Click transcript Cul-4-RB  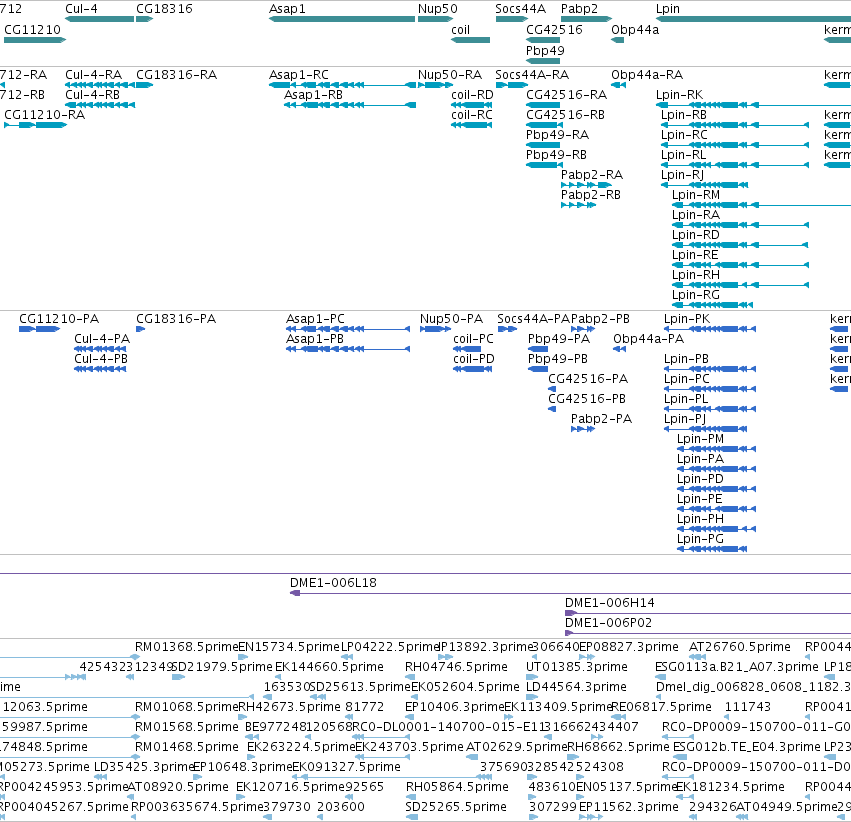click(x=100, y=105)
